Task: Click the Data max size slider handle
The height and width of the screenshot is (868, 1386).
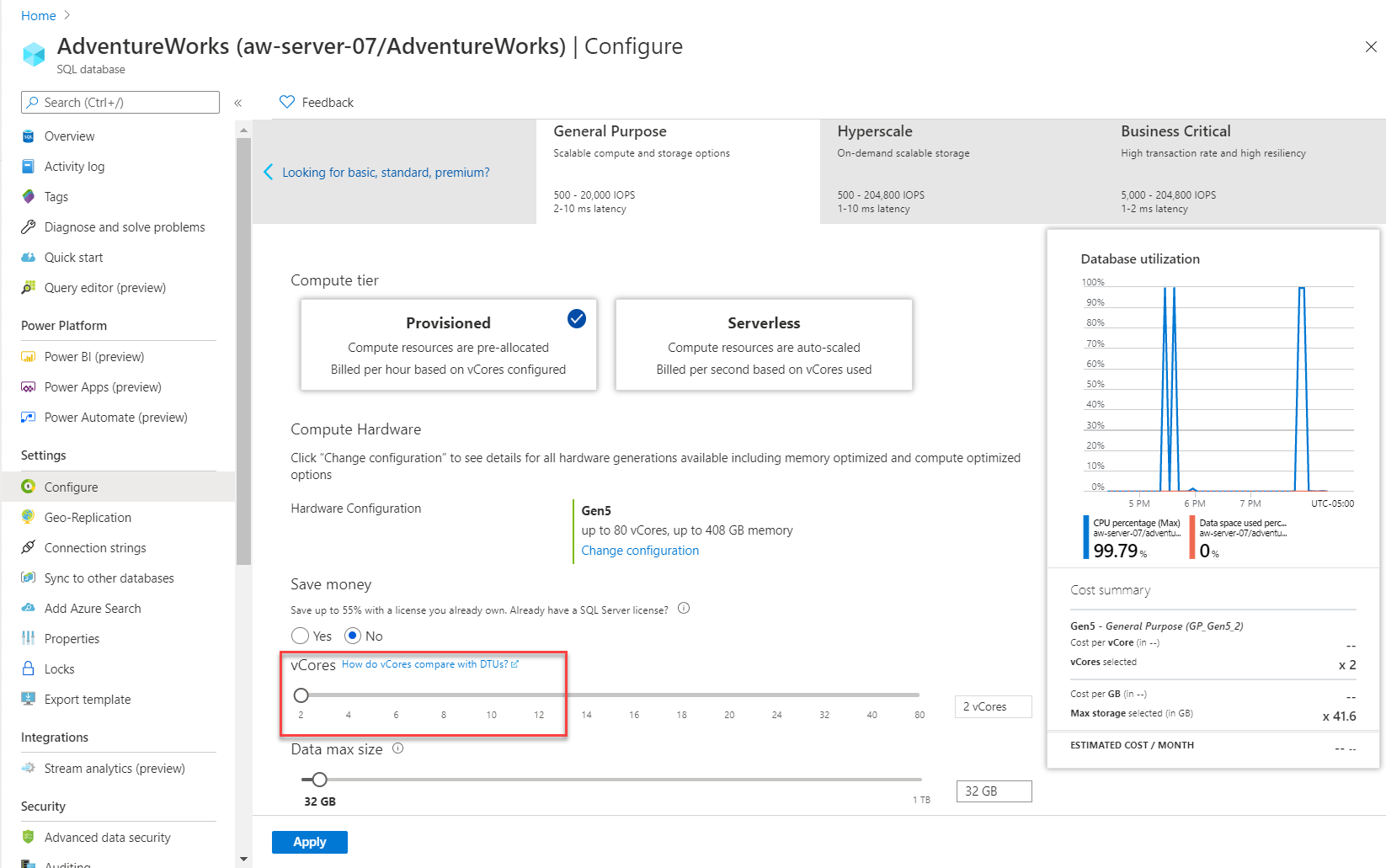Action: (319, 780)
